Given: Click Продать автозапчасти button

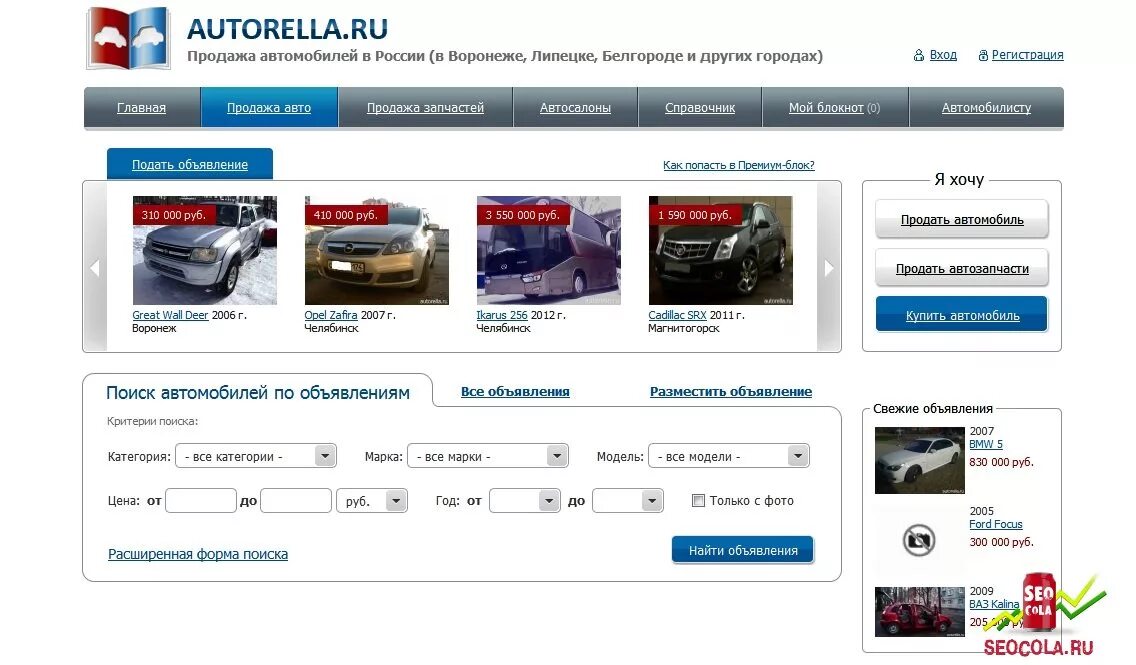Looking at the screenshot, I should coord(962,269).
